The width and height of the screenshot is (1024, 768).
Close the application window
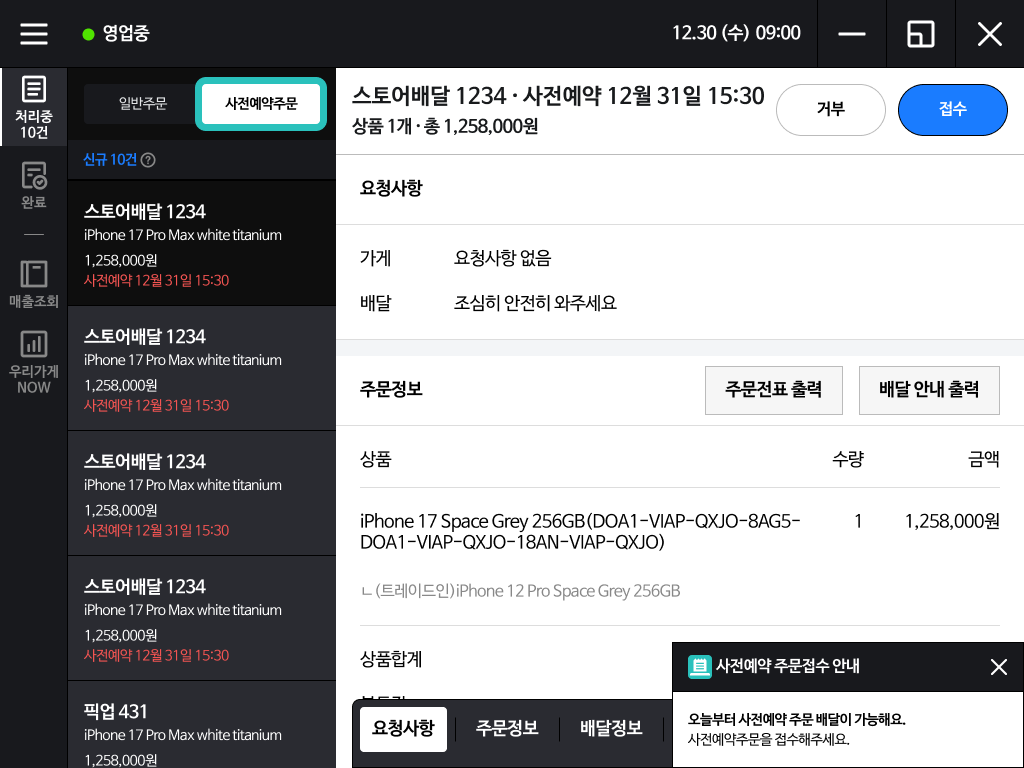click(x=990, y=34)
